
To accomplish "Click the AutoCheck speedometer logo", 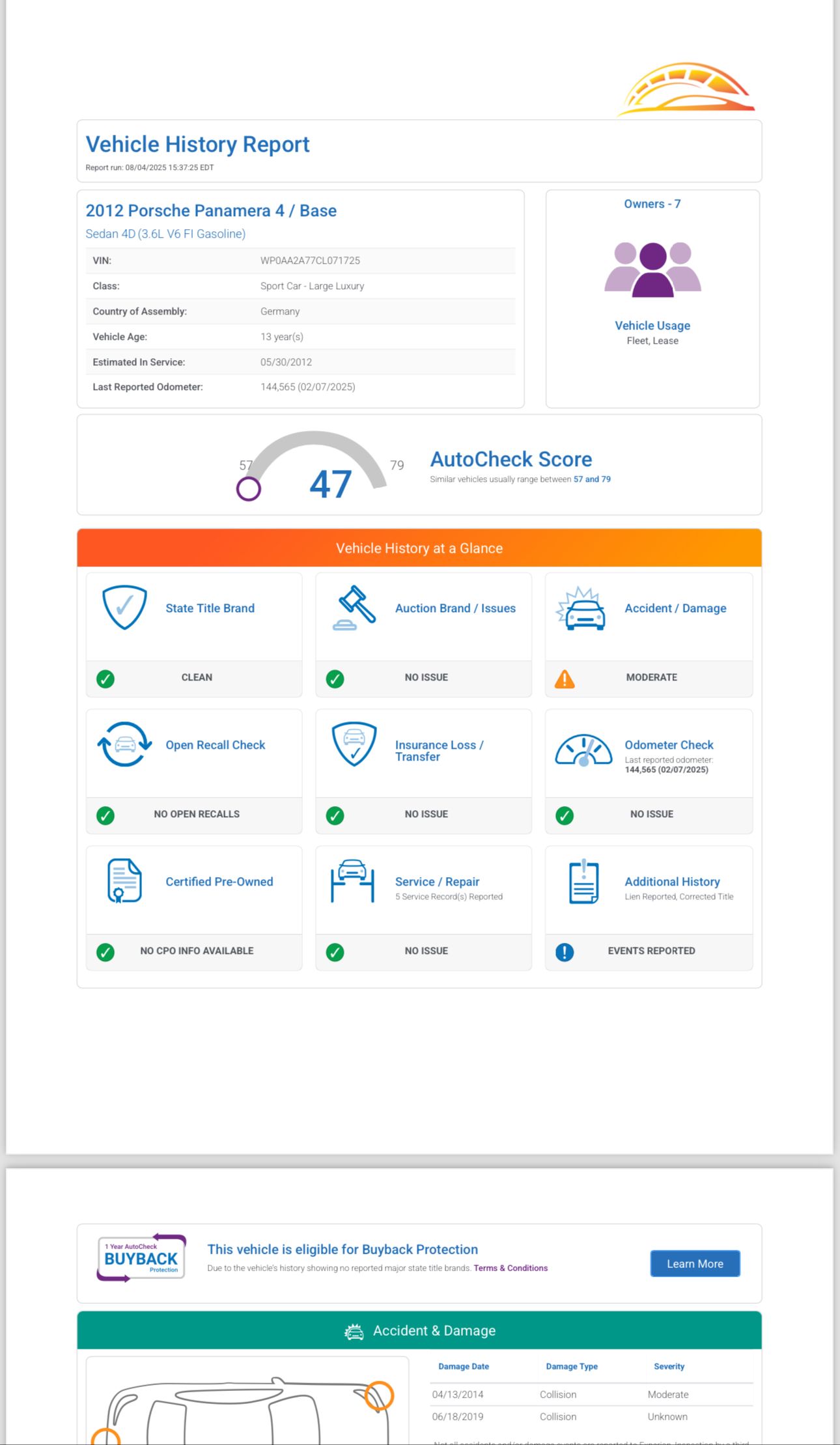I will 686,89.
